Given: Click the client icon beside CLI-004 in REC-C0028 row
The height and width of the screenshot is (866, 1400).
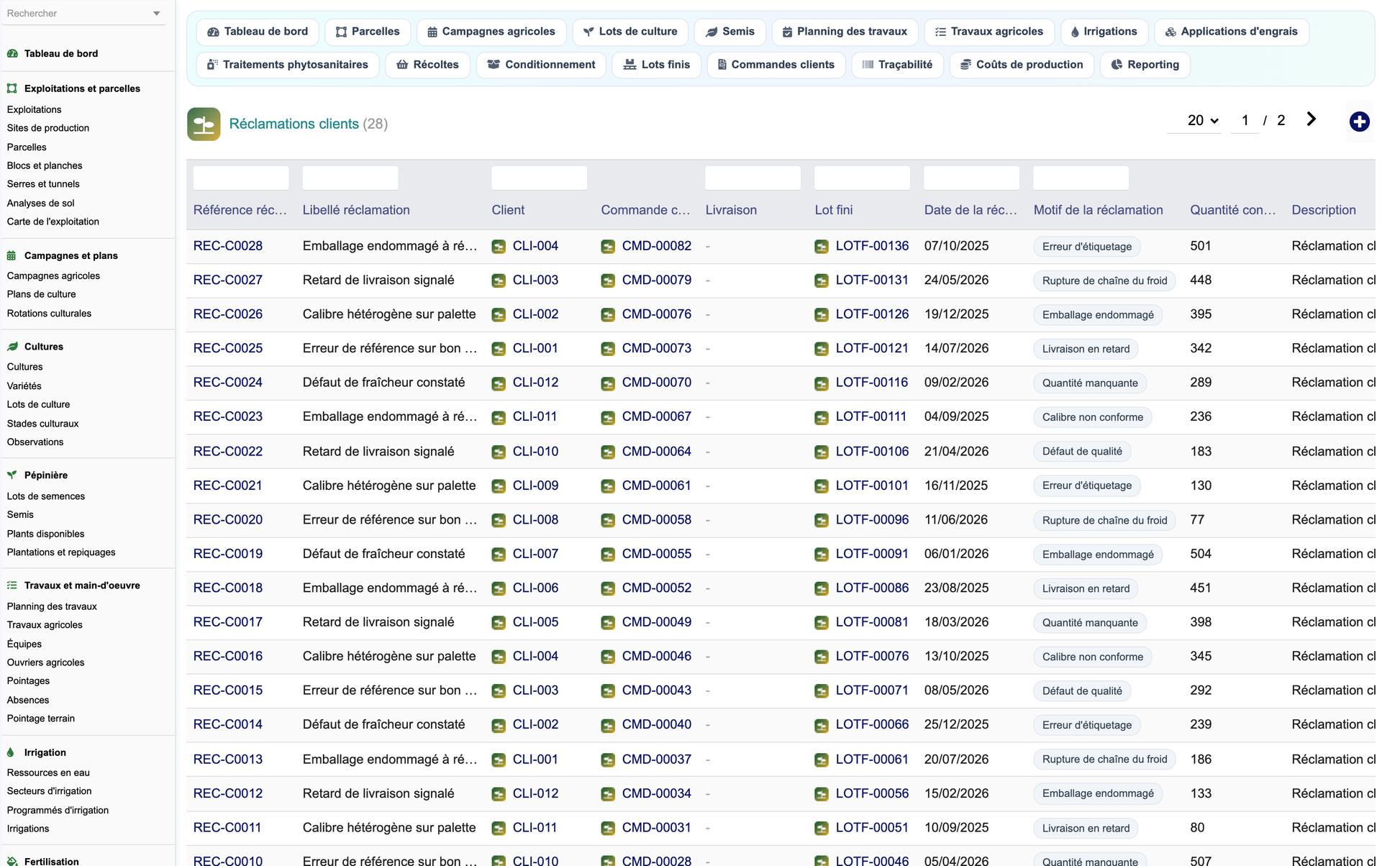Looking at the screenshot, I should coord(499,247).
